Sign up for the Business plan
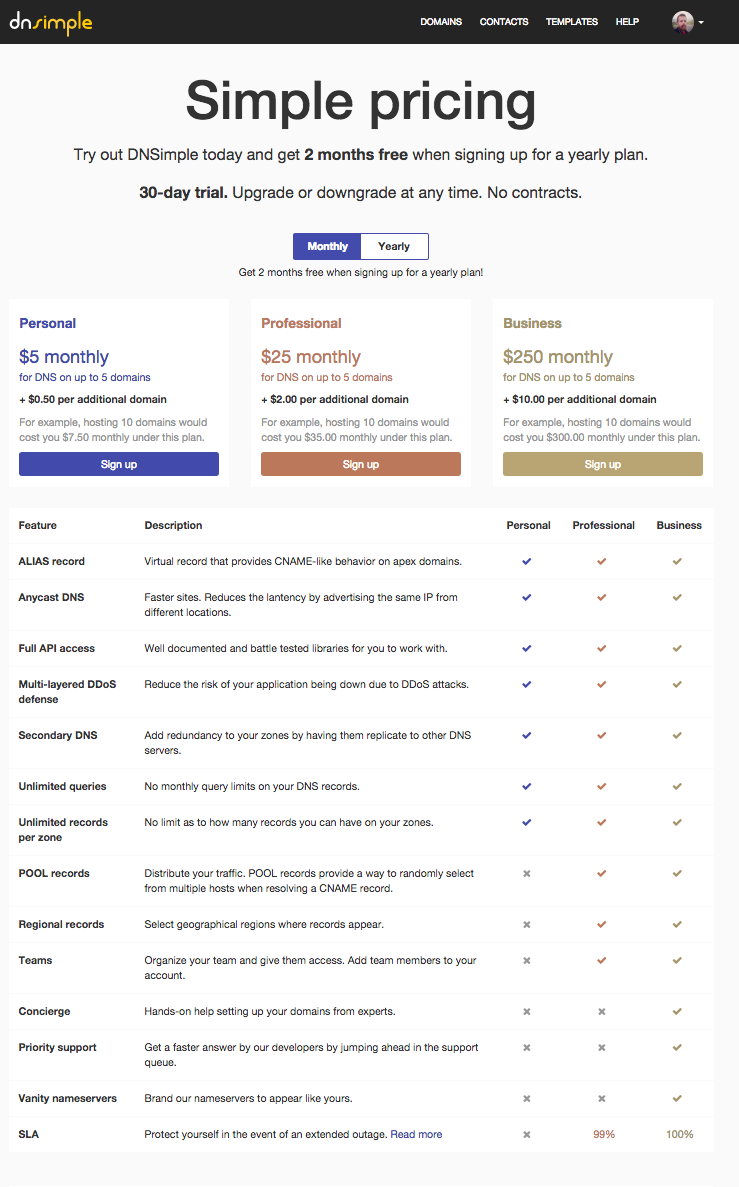 [x=603, y=464]
